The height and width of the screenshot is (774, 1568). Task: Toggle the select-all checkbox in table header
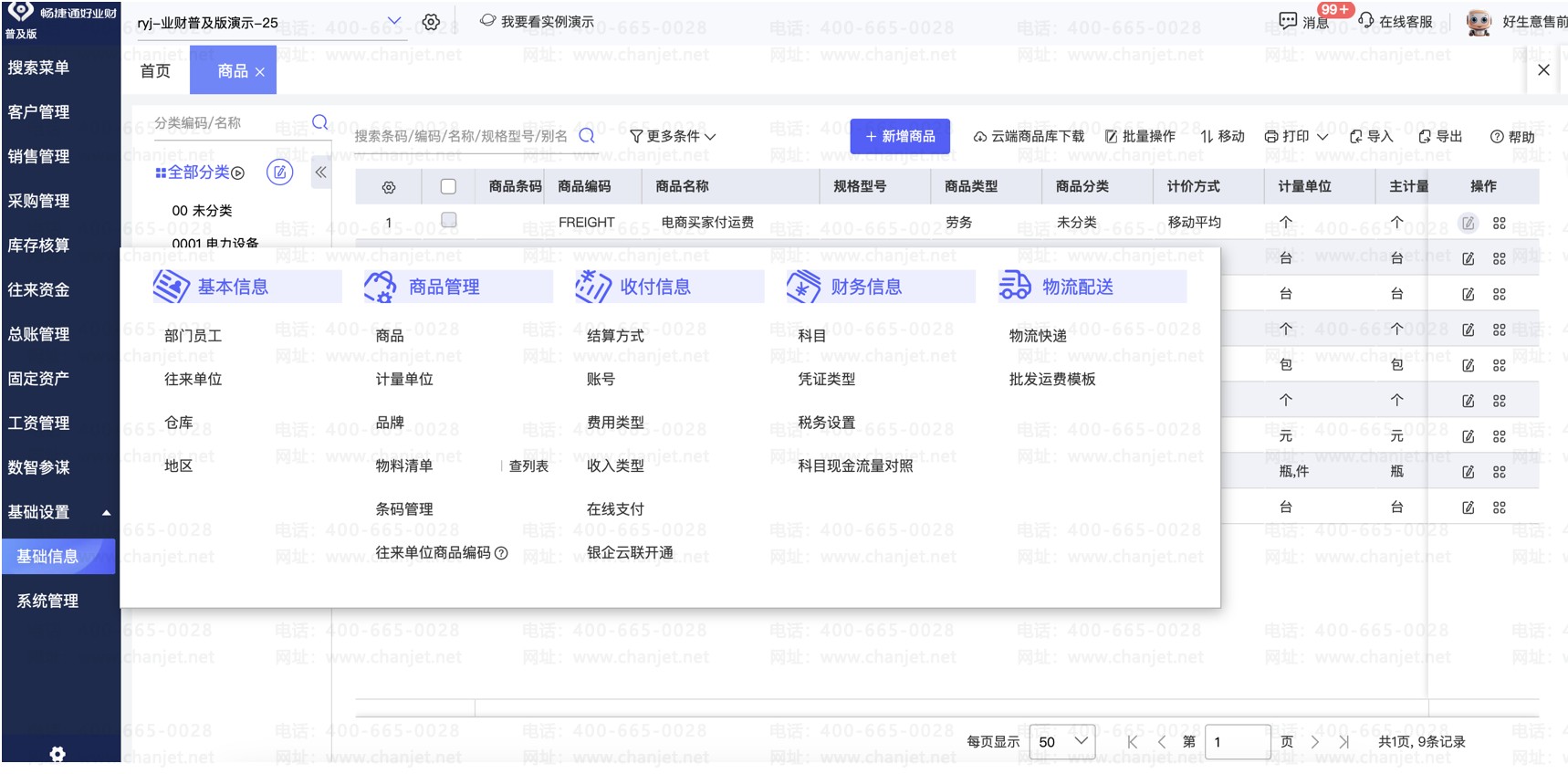click(448, 186)
